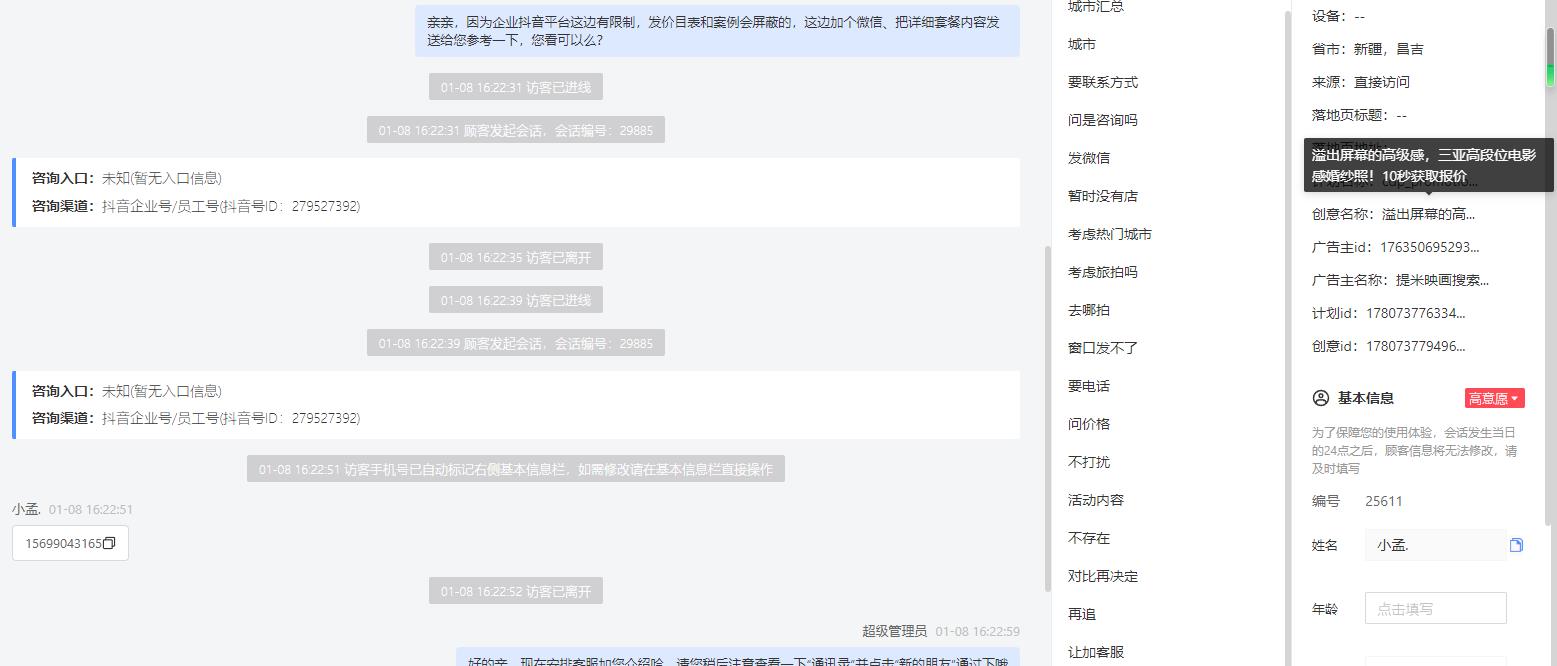Viewport: 1557px width, 666px height.
Task: Select quick reply 城市
Action: tap(1081, 44)
